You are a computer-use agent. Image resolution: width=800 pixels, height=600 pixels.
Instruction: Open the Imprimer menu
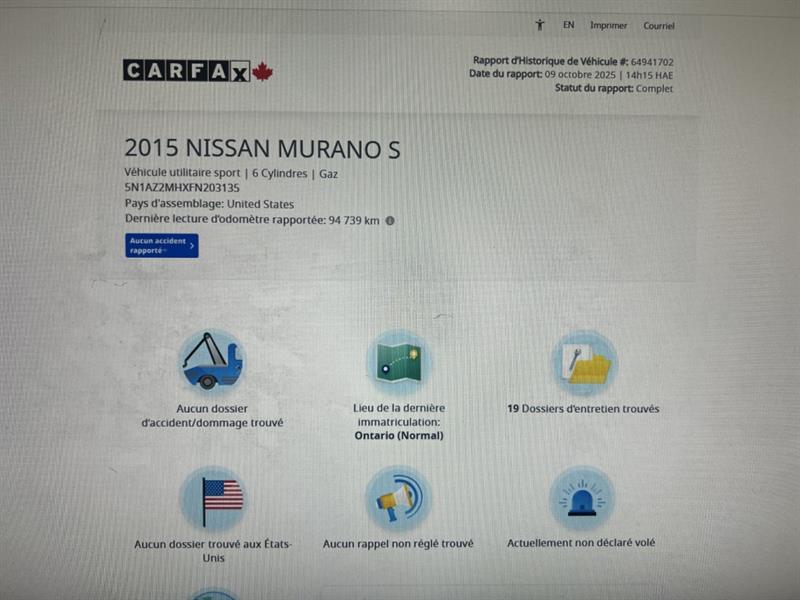pos(609,26)
